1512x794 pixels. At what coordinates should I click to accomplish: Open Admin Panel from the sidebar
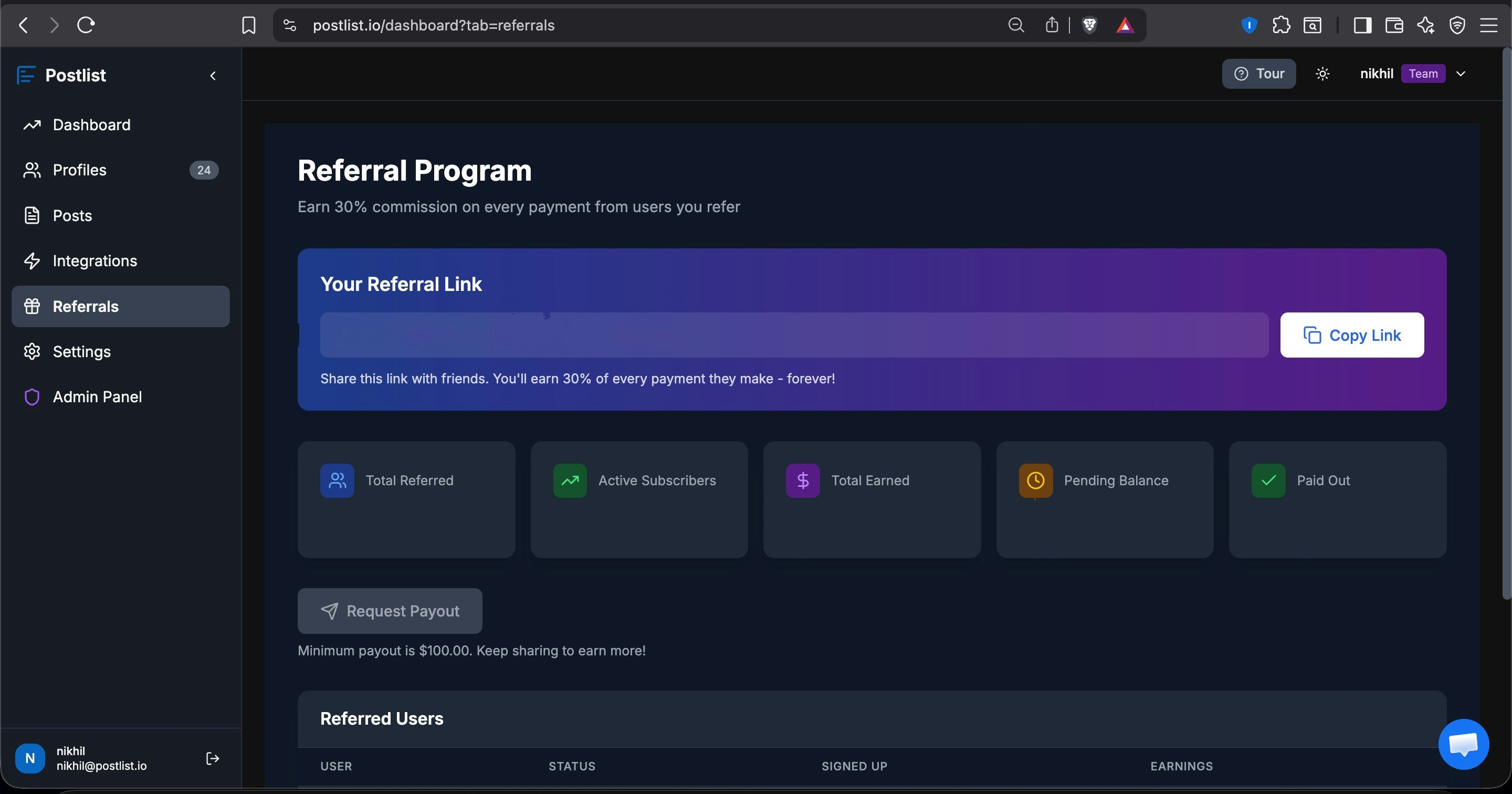pos(97,397)
